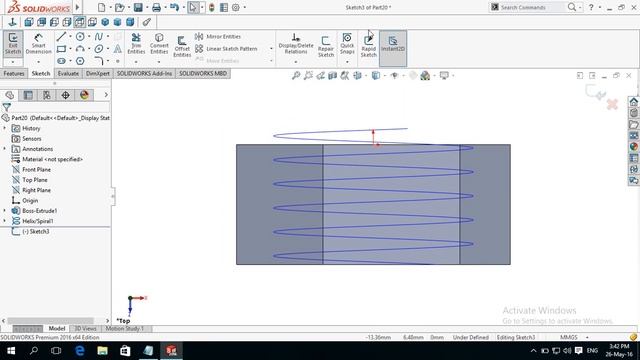Select Helix/Spiral1 in feature tree
This screenshot has width=640, height=360.
pyautogui.click(x=38, y=221)
